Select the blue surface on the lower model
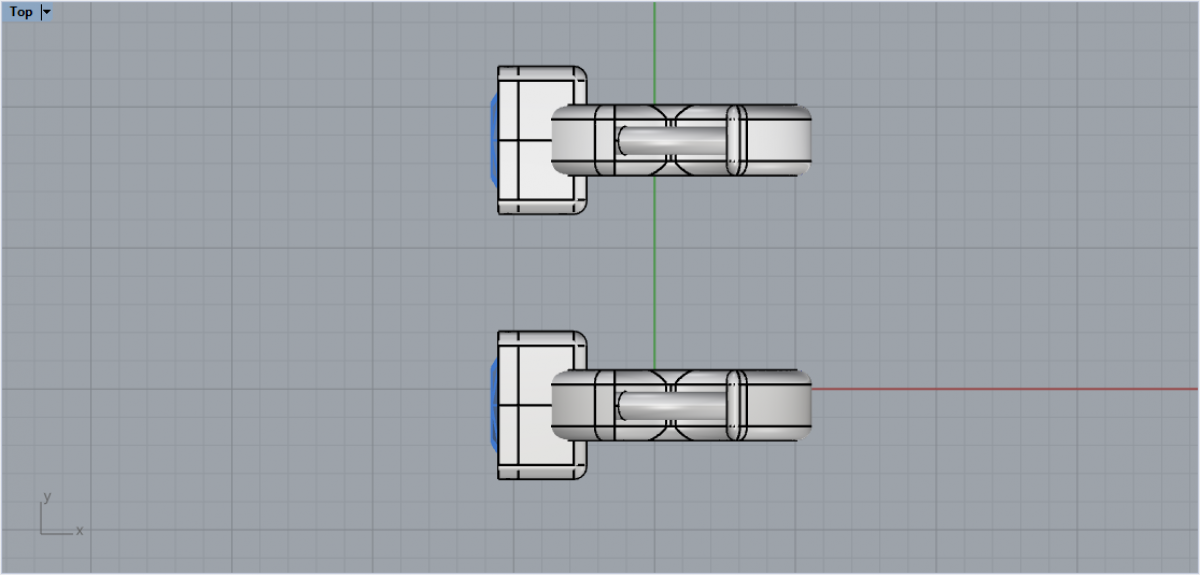The image size is (1200, 575). point(493,405)
